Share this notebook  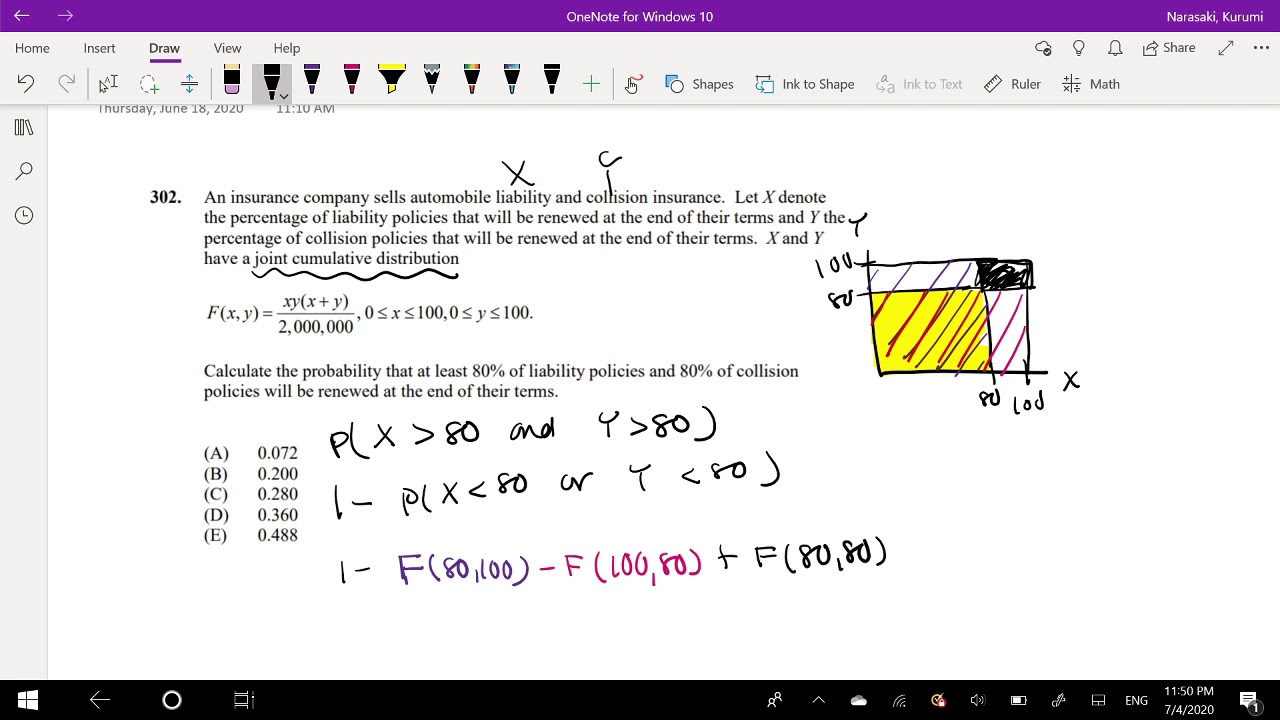pyautogui.click(x=1169, y=48)
